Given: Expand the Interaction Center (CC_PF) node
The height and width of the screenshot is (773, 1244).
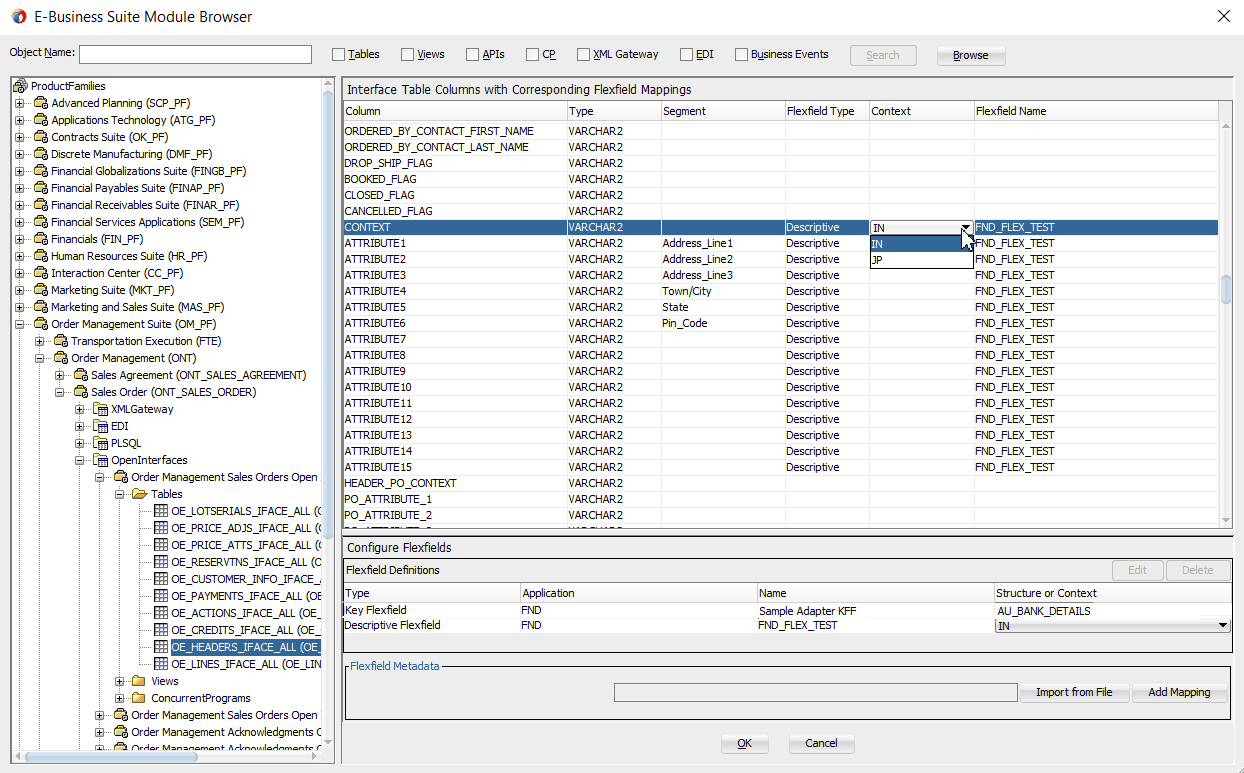Looking at the screenshot, I should coord(20,273).
